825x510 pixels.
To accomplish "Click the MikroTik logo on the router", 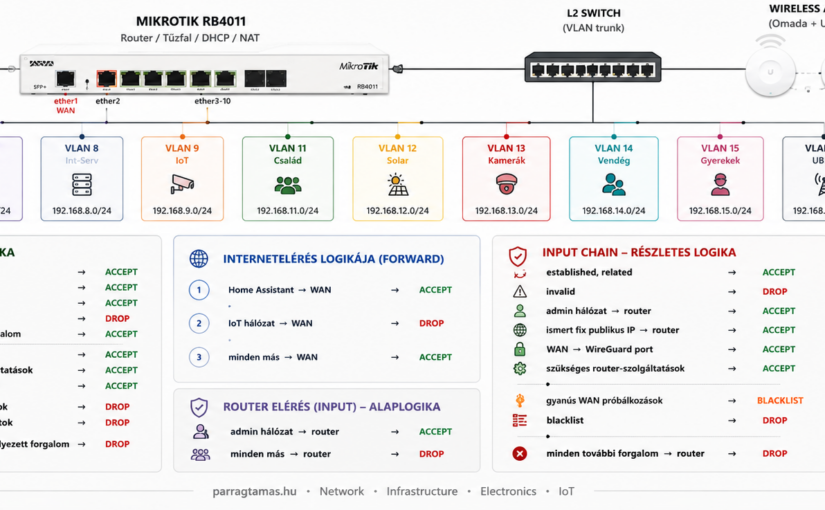I will [x=359, y=66].
